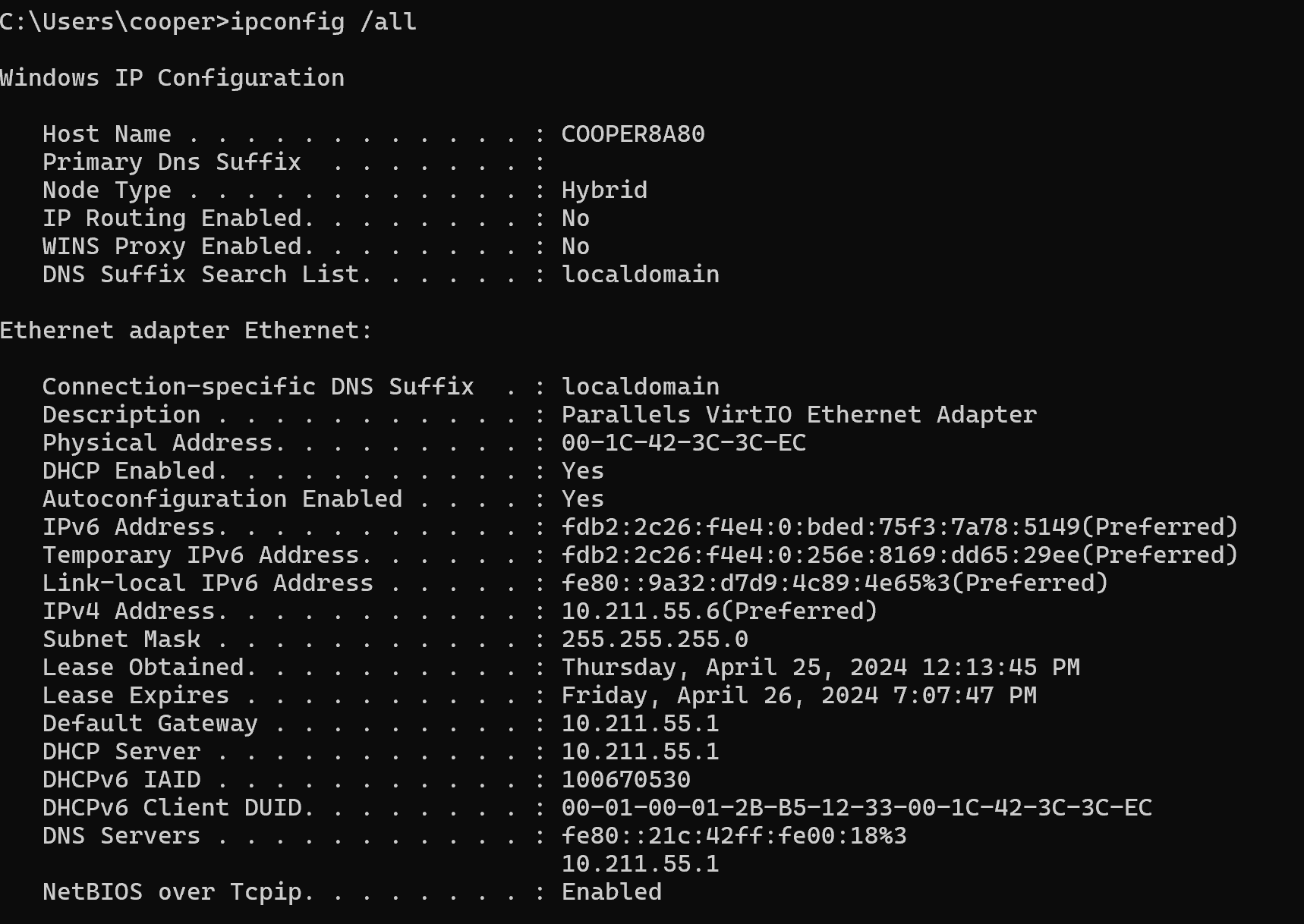Click the Default Gateway address value

click(640, 723)
